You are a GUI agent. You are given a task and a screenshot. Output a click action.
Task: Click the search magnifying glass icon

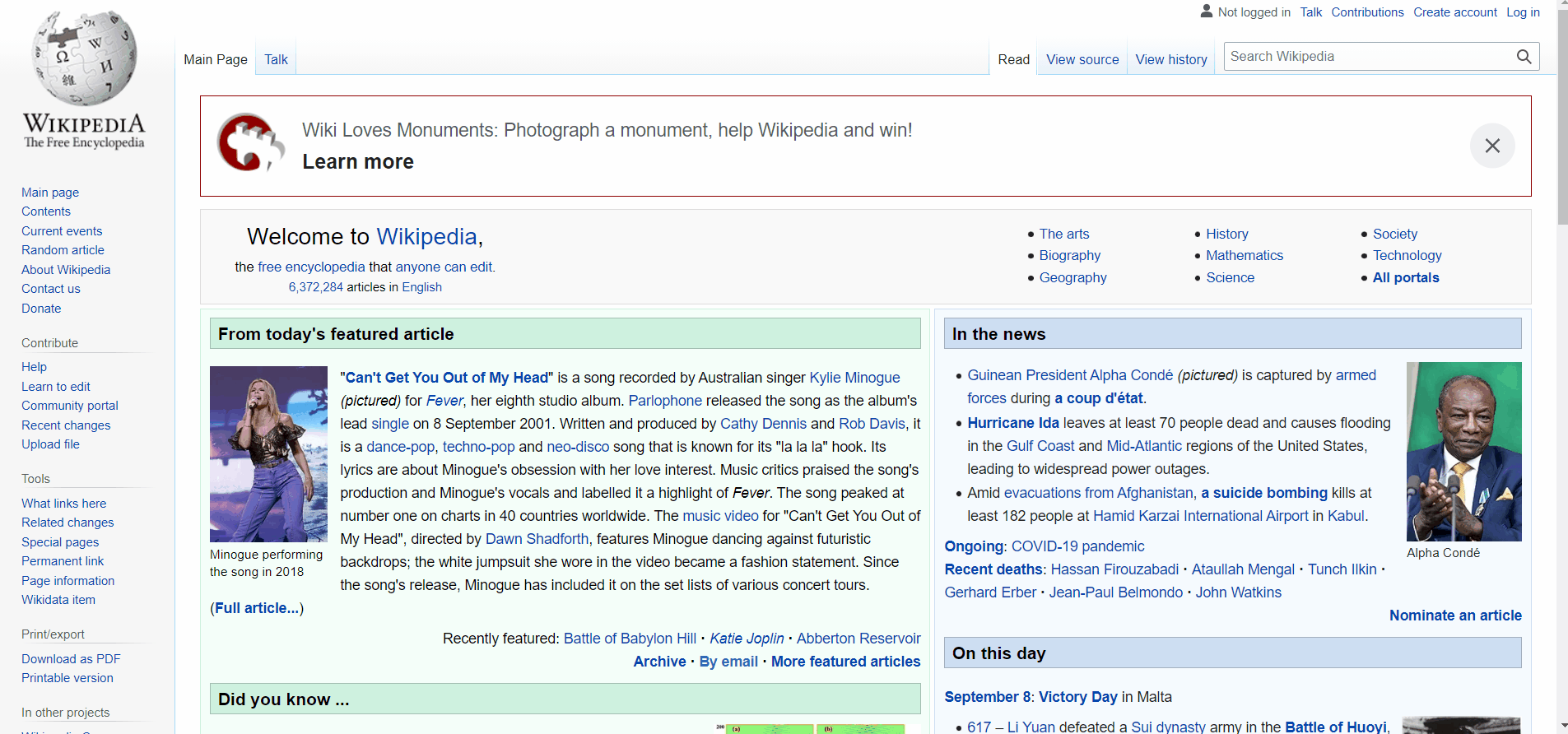pos(1524,57)
